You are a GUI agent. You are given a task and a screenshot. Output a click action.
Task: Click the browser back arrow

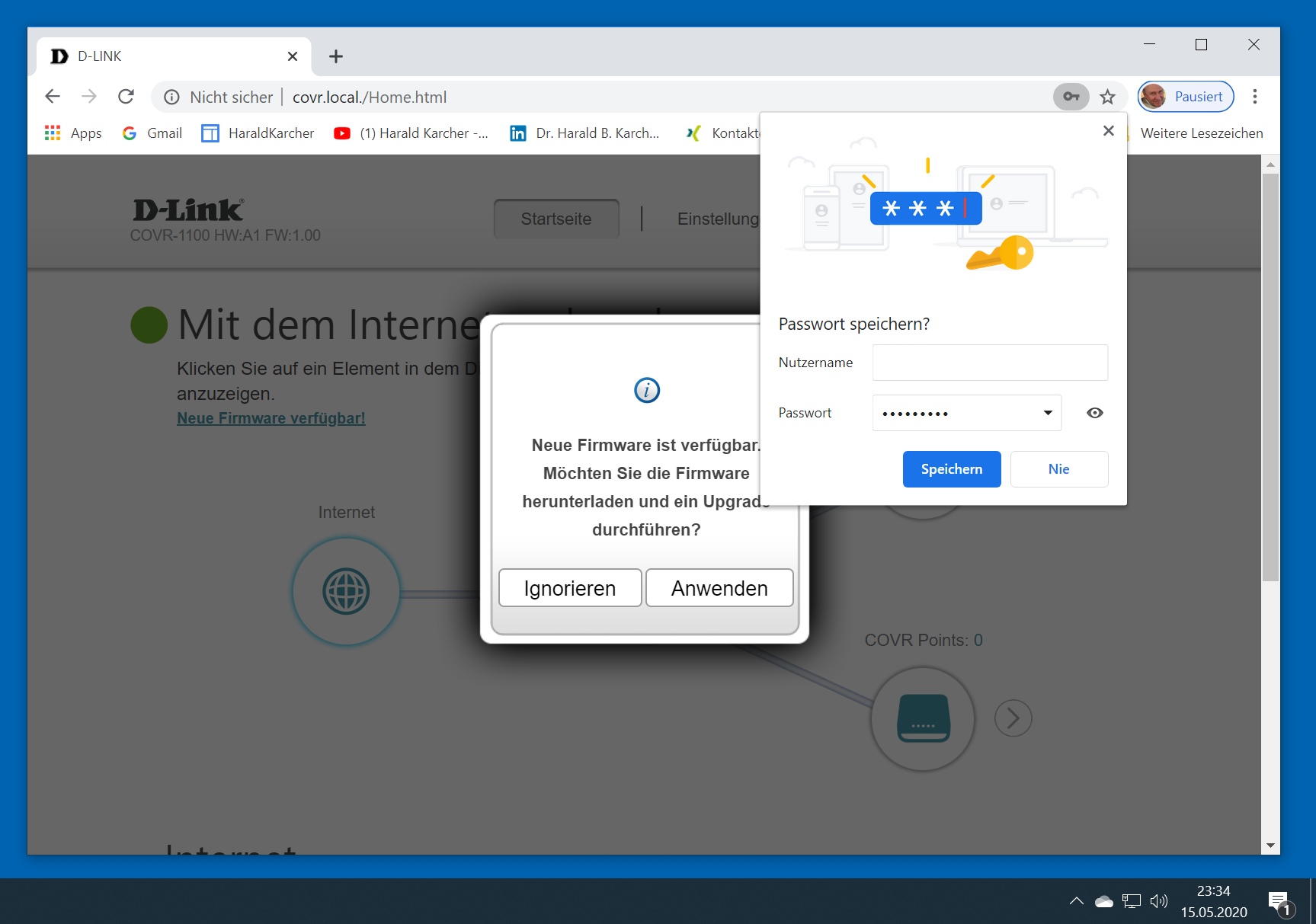click(x=53, y=97)
